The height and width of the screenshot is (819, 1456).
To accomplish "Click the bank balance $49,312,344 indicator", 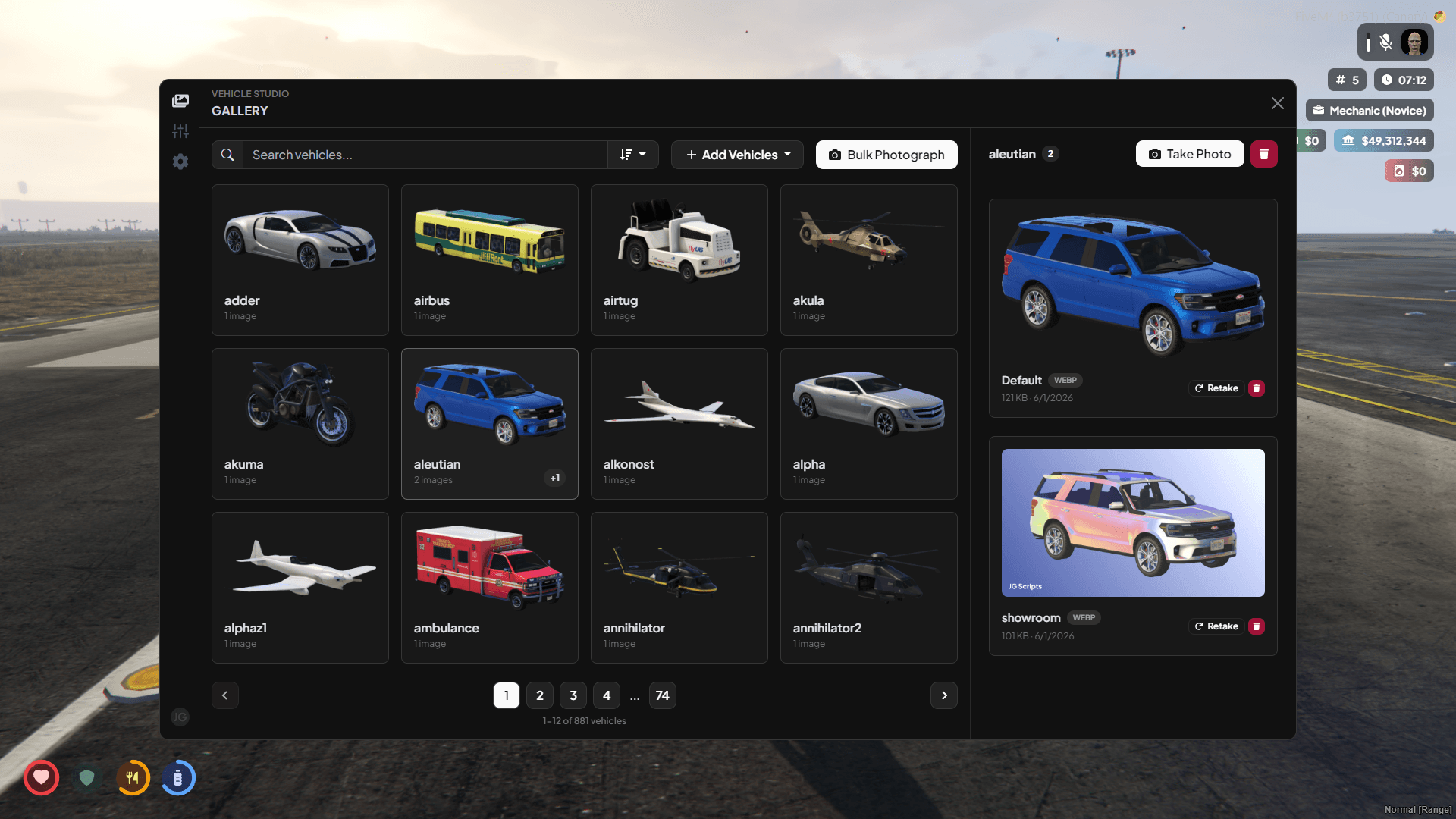I will click(x=1384, y=140).
